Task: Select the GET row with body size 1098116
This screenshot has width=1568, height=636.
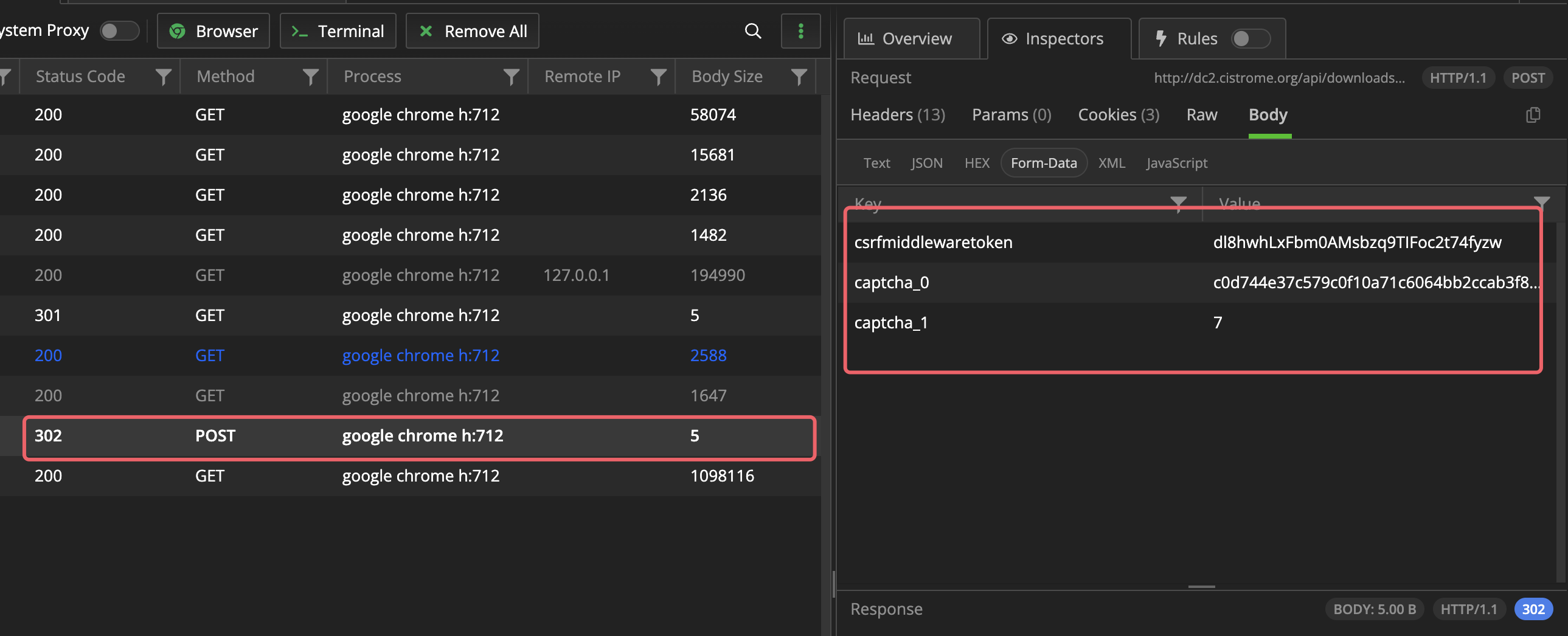Action: tap(411, 476)
